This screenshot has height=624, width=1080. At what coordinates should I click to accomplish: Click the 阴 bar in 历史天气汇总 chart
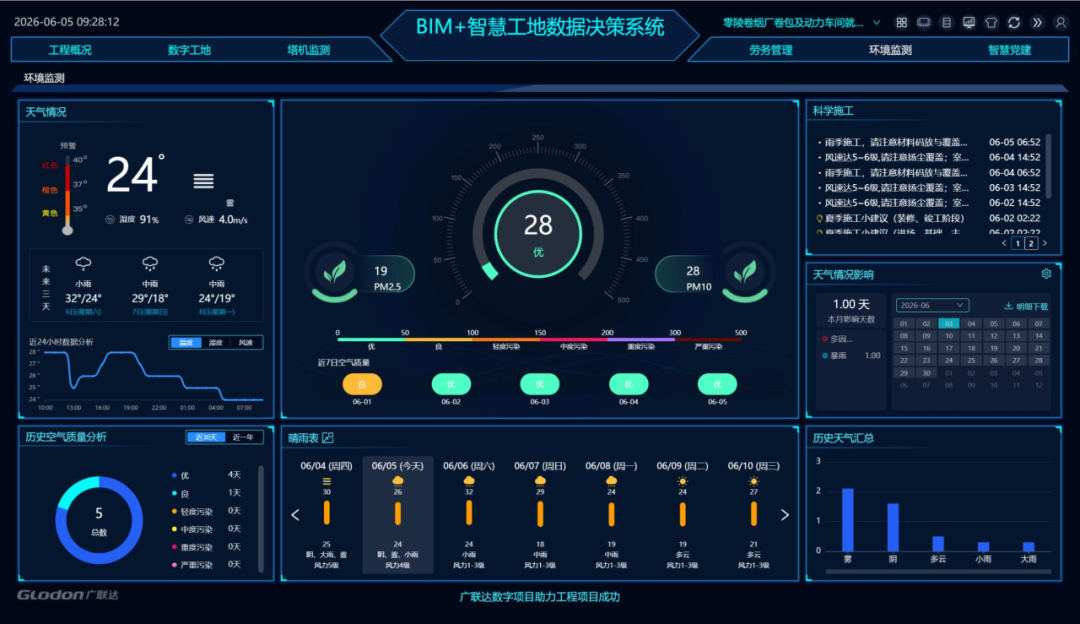click(x=893, y=527)
